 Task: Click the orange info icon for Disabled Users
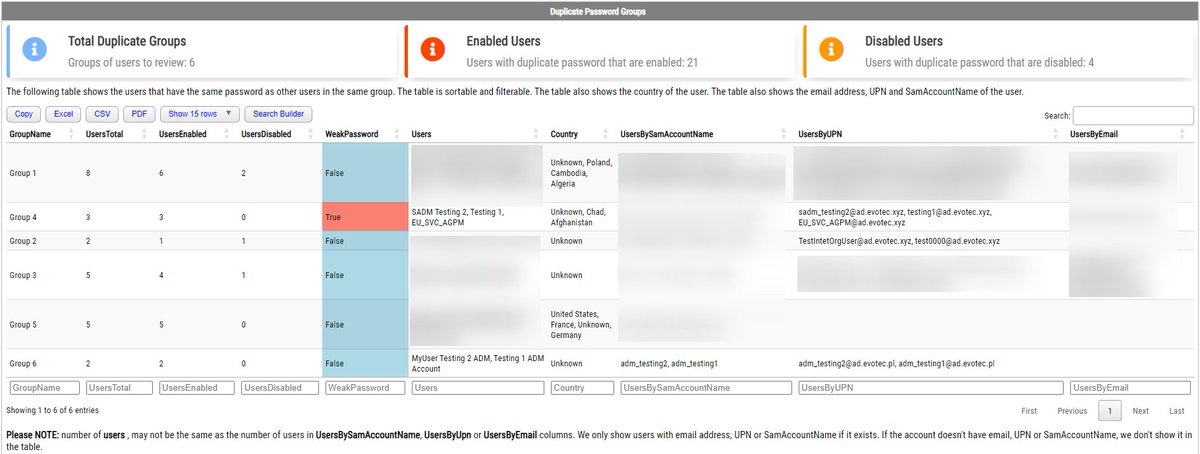point(832,50)
